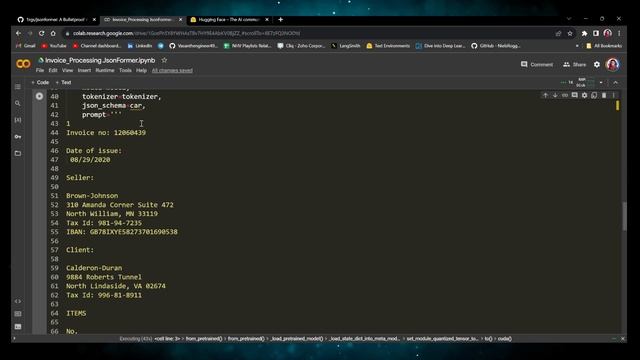Image resolution: width=640 pixels, height=360 pixels.
Task: Open the Chrome profile avatar
Action: pyautogui.click(x=608, y=33)
